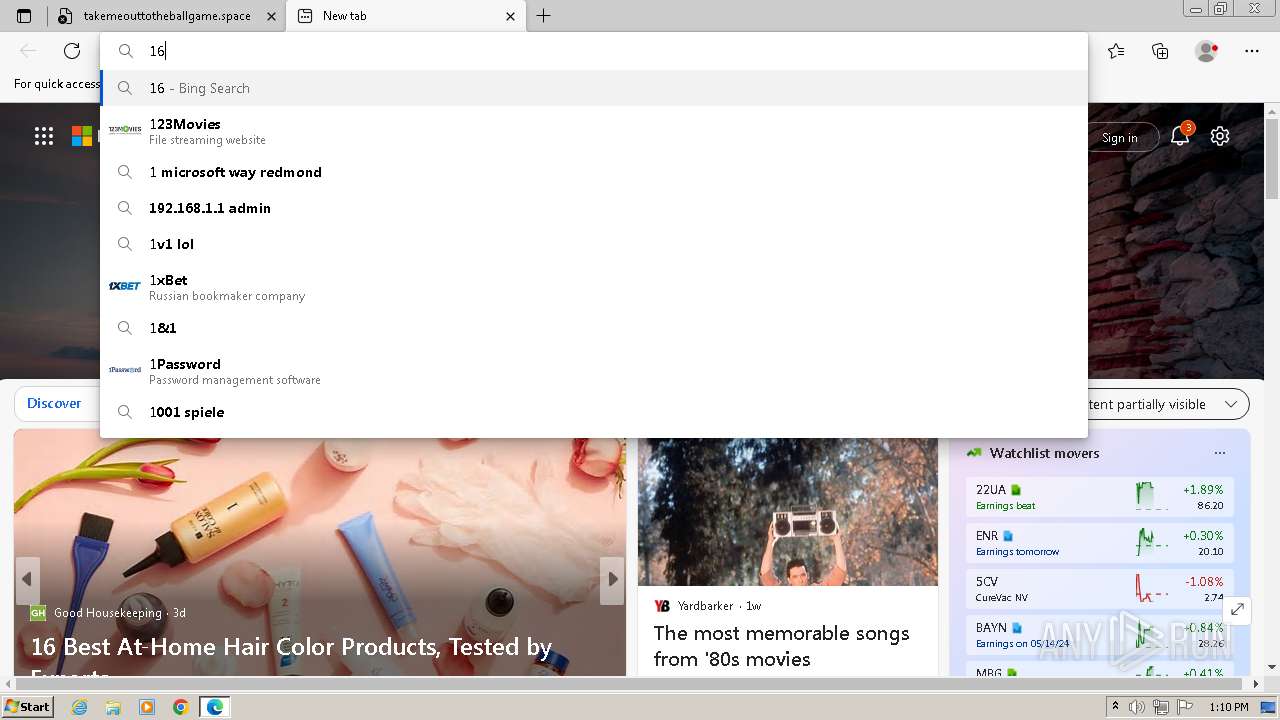Show hidden tray icons arrow
This screenshot has width=1280, height=720.
coord(1116,707)
